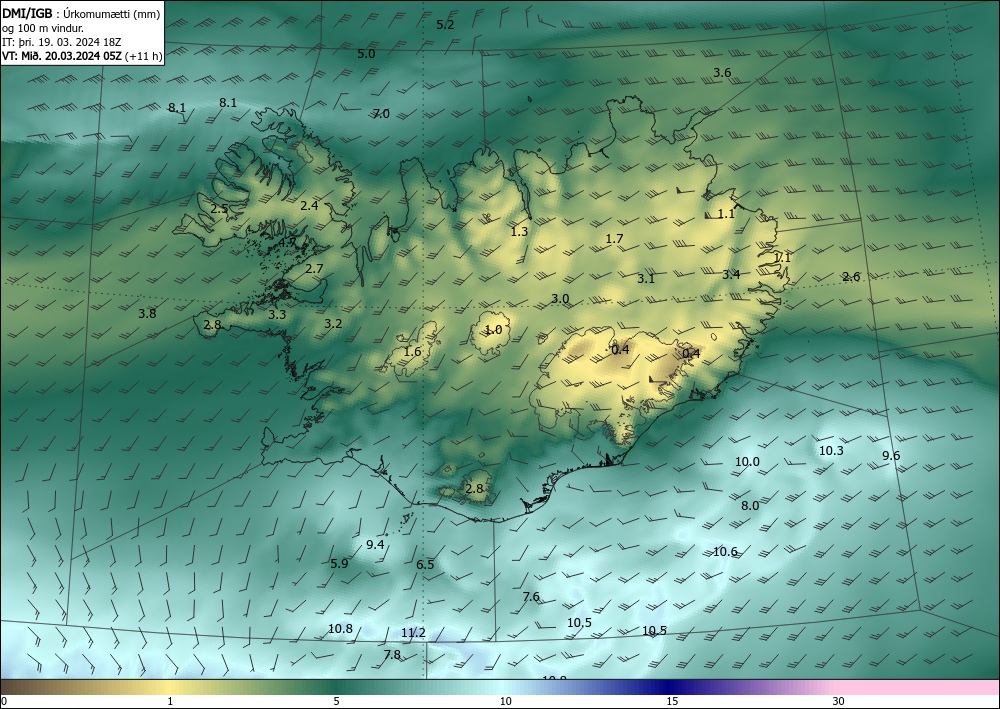Select the 10.8 value label

[340, 629]
